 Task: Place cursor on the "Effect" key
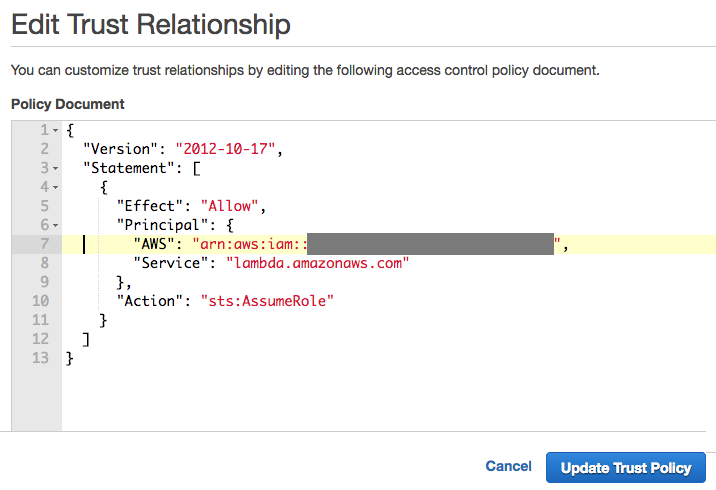(150, 206)
